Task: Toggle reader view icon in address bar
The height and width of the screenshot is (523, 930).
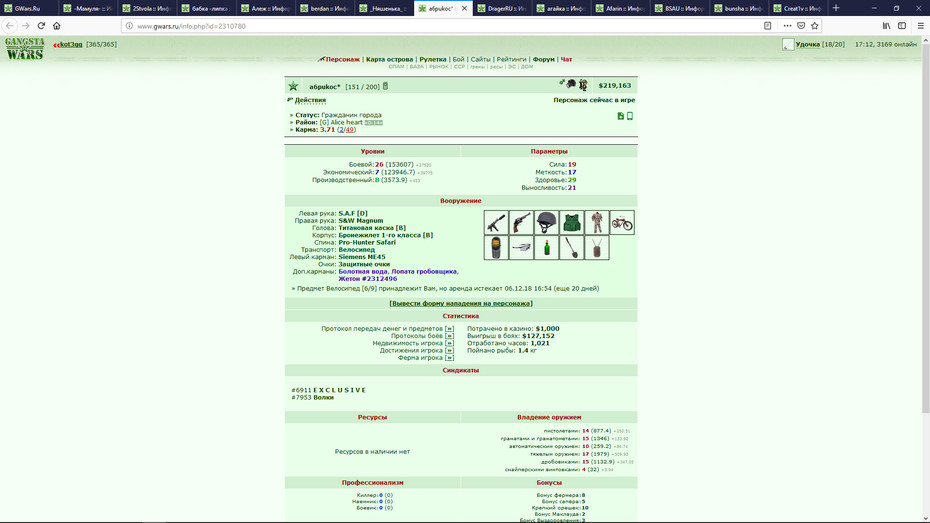Action: pos(767,25)
